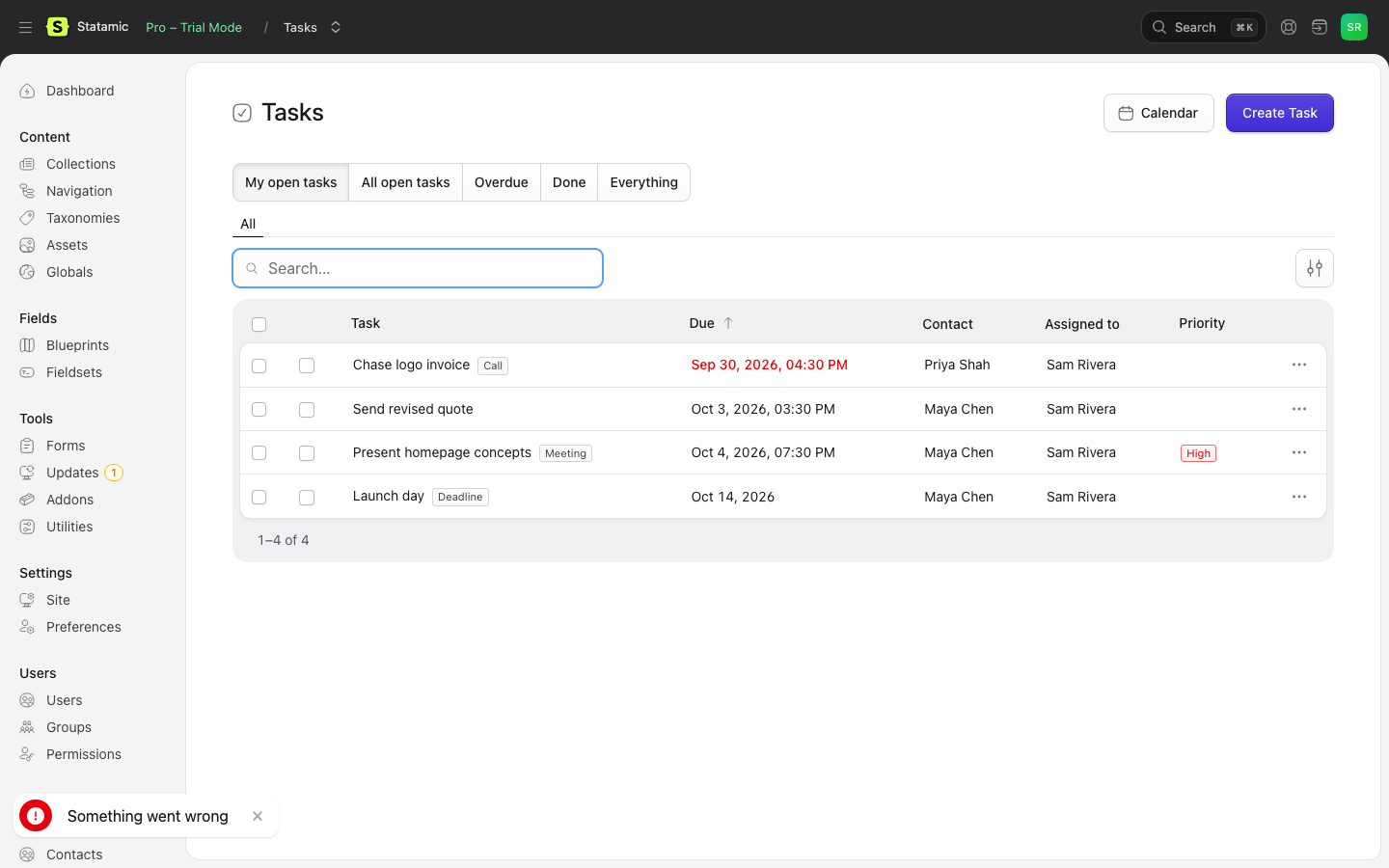1389x868 pixels.
Task: Open the global Search button in top bar
Action: click(1203, 27)
